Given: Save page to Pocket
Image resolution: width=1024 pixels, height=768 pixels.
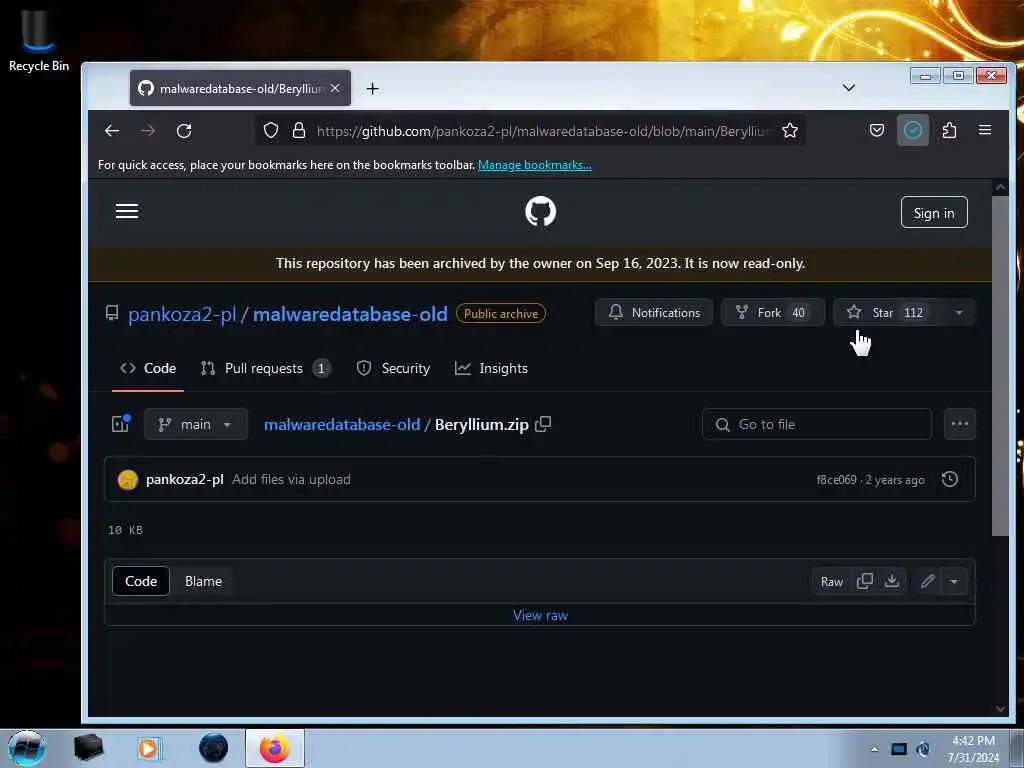Looking at the screenshot, I should tap(877, 131).
